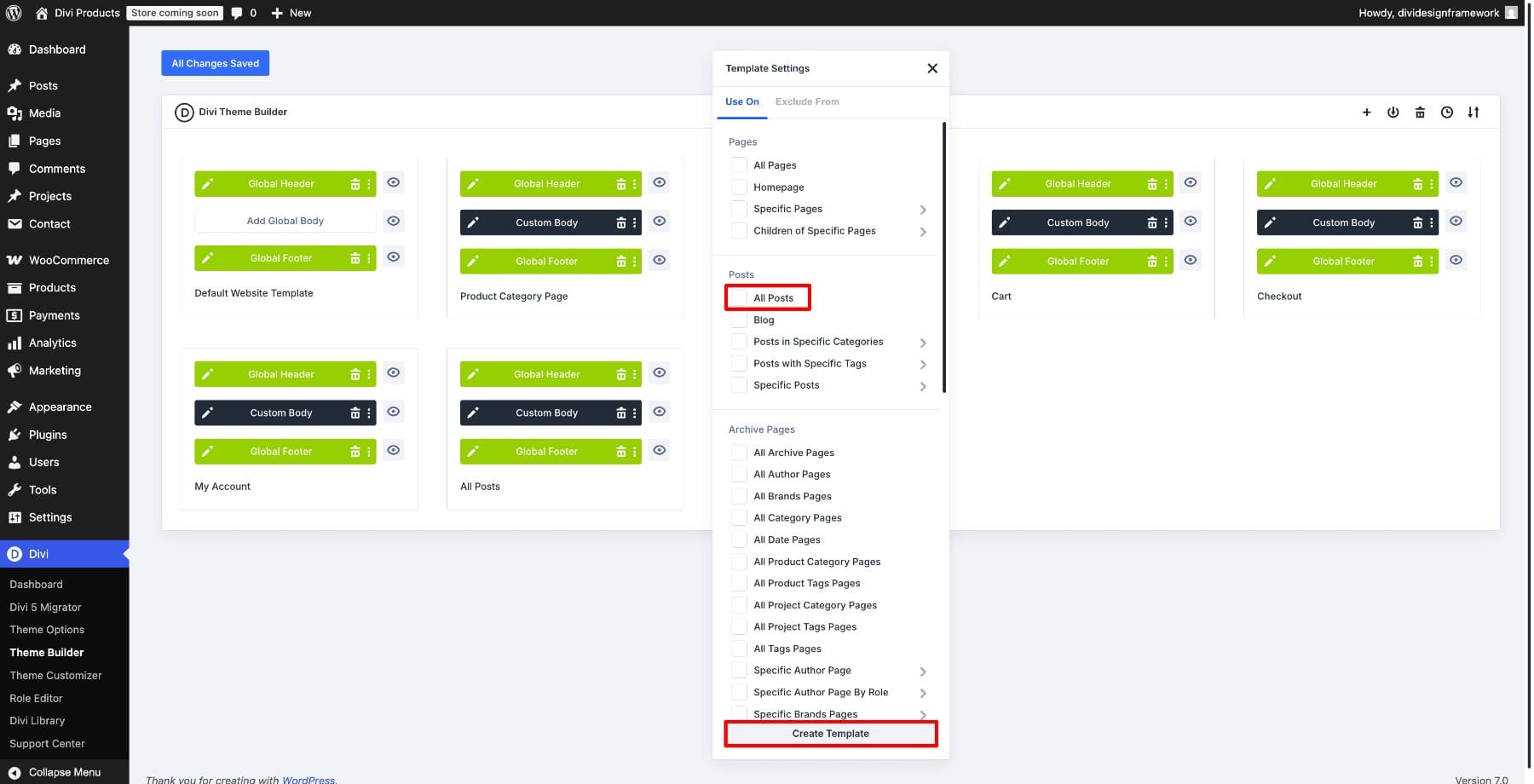Edit Global Header in All Posts template
Screen dimensions: 1534x784
(473, 374)
